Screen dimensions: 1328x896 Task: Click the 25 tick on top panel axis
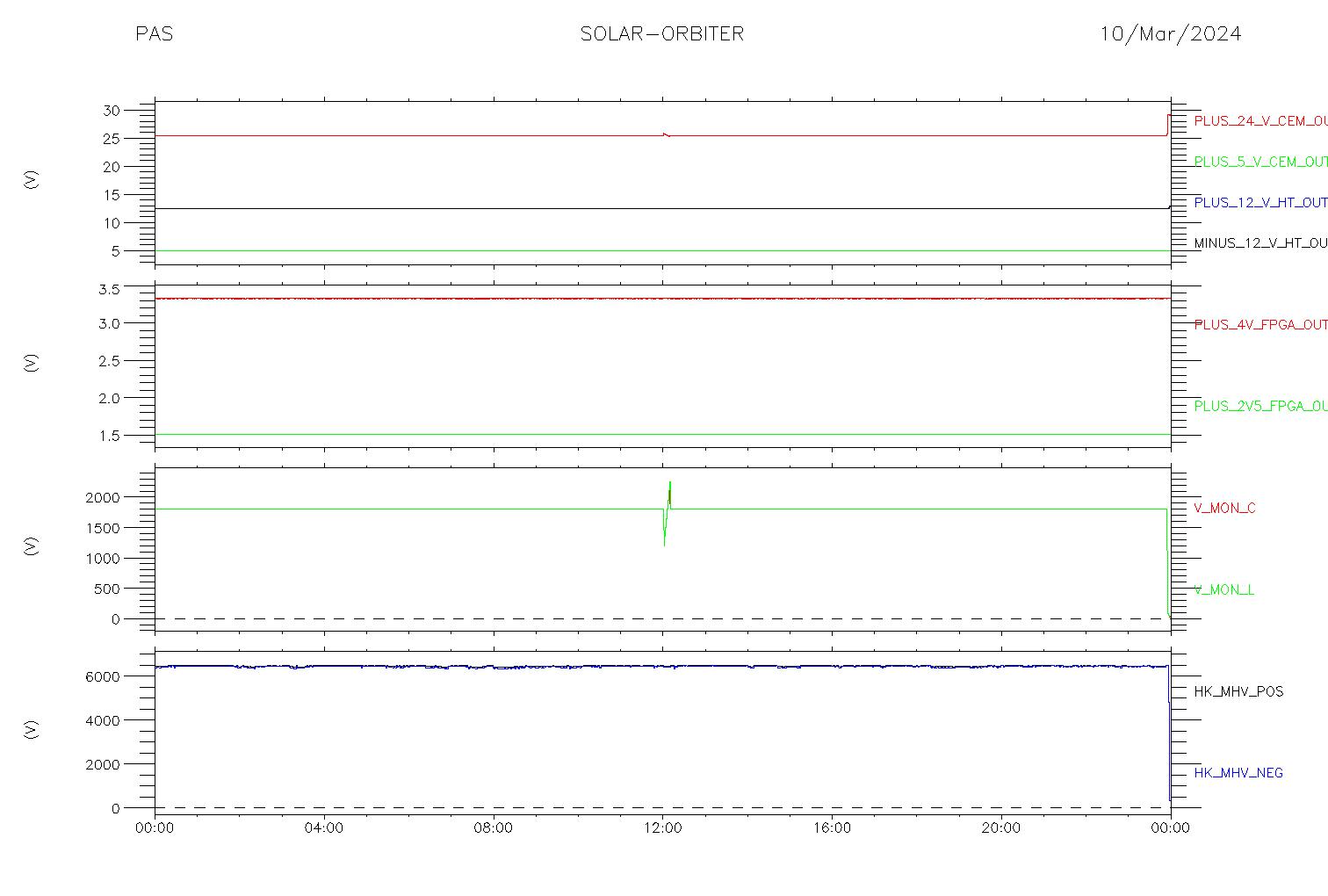(112, 139)
